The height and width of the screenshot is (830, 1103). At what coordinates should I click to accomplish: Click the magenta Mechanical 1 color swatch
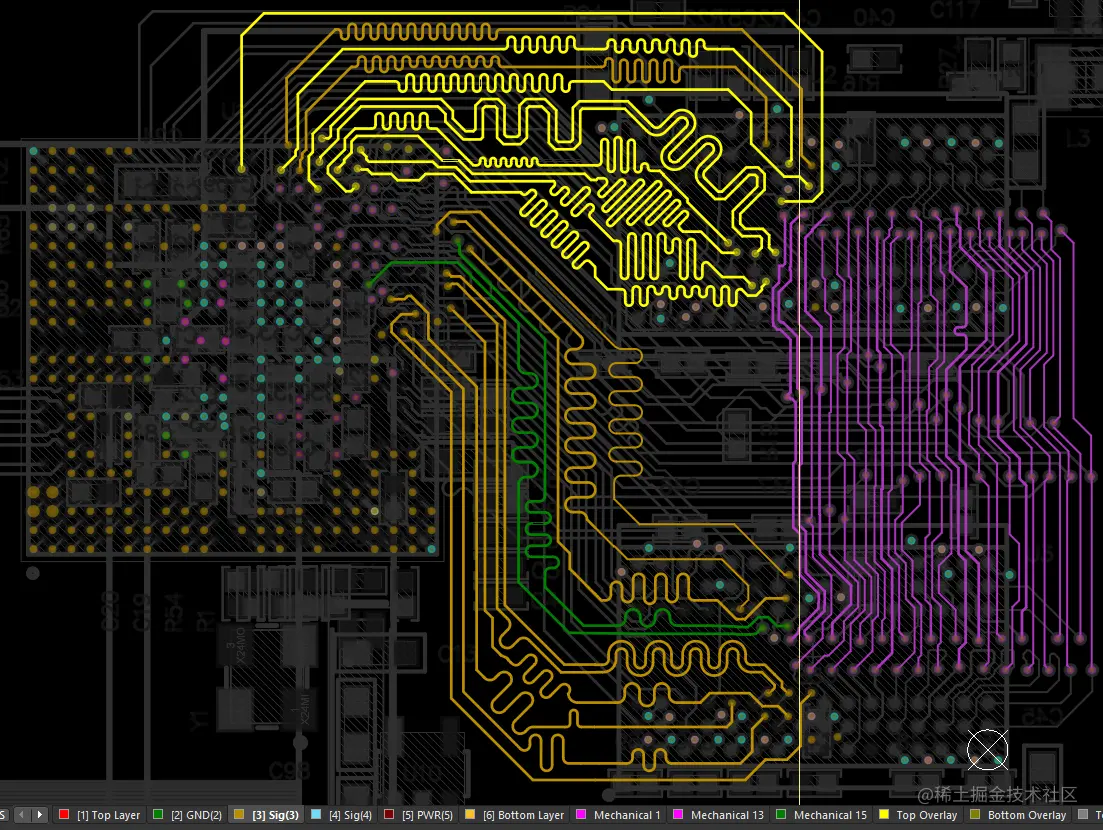click(x=581, y=815)
